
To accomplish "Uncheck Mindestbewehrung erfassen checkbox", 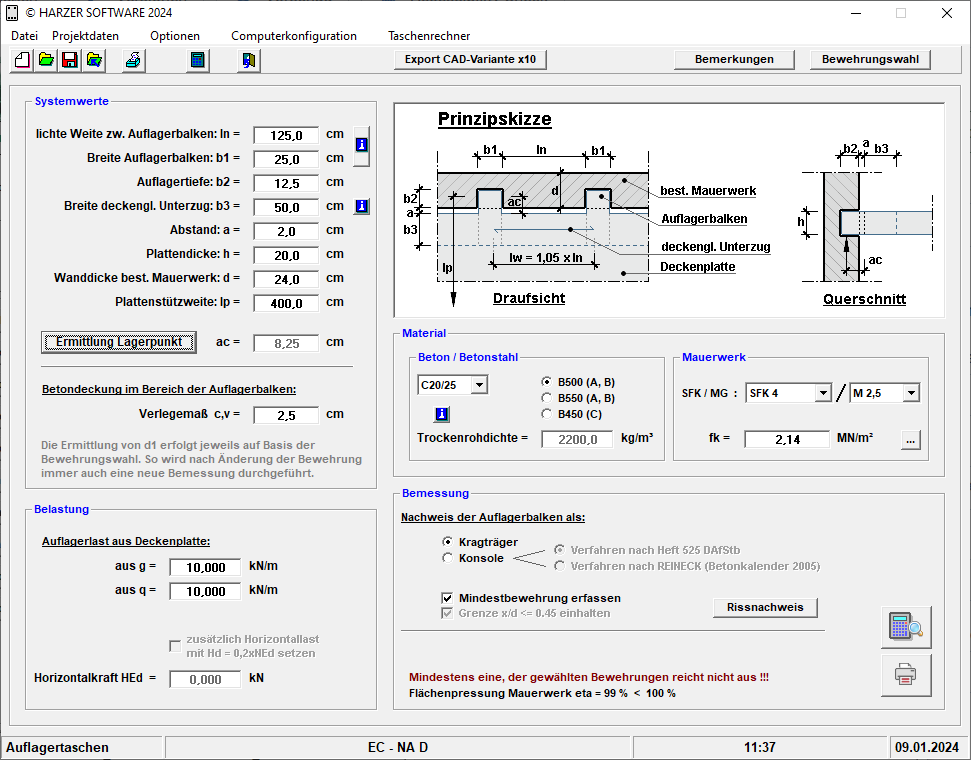I will pos(448,598).
